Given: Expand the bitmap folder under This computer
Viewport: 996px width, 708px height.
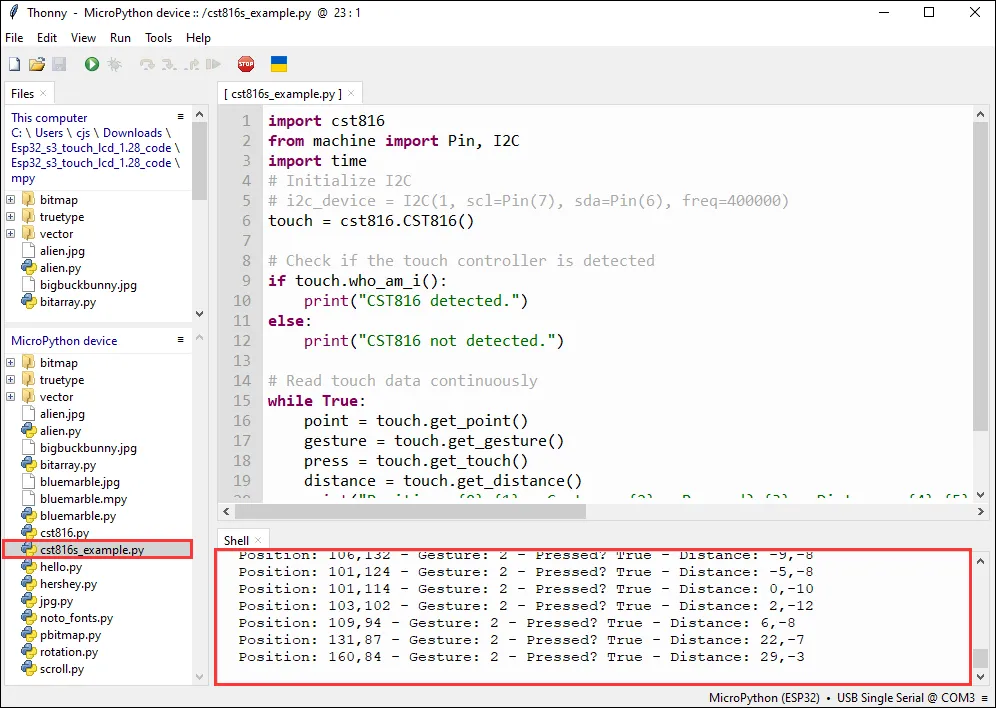Looking at the screenshot, I should click(x=11, y=200).
